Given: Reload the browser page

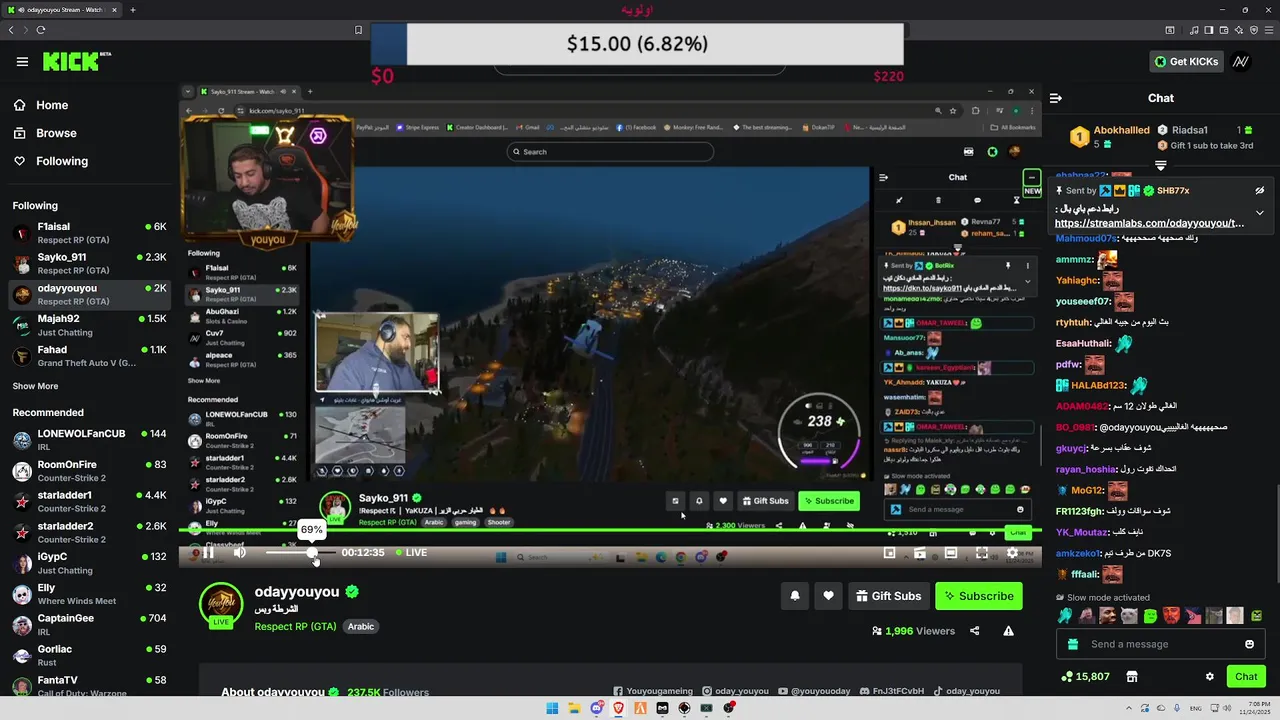Looking at the screenshot, I should 40,30.
